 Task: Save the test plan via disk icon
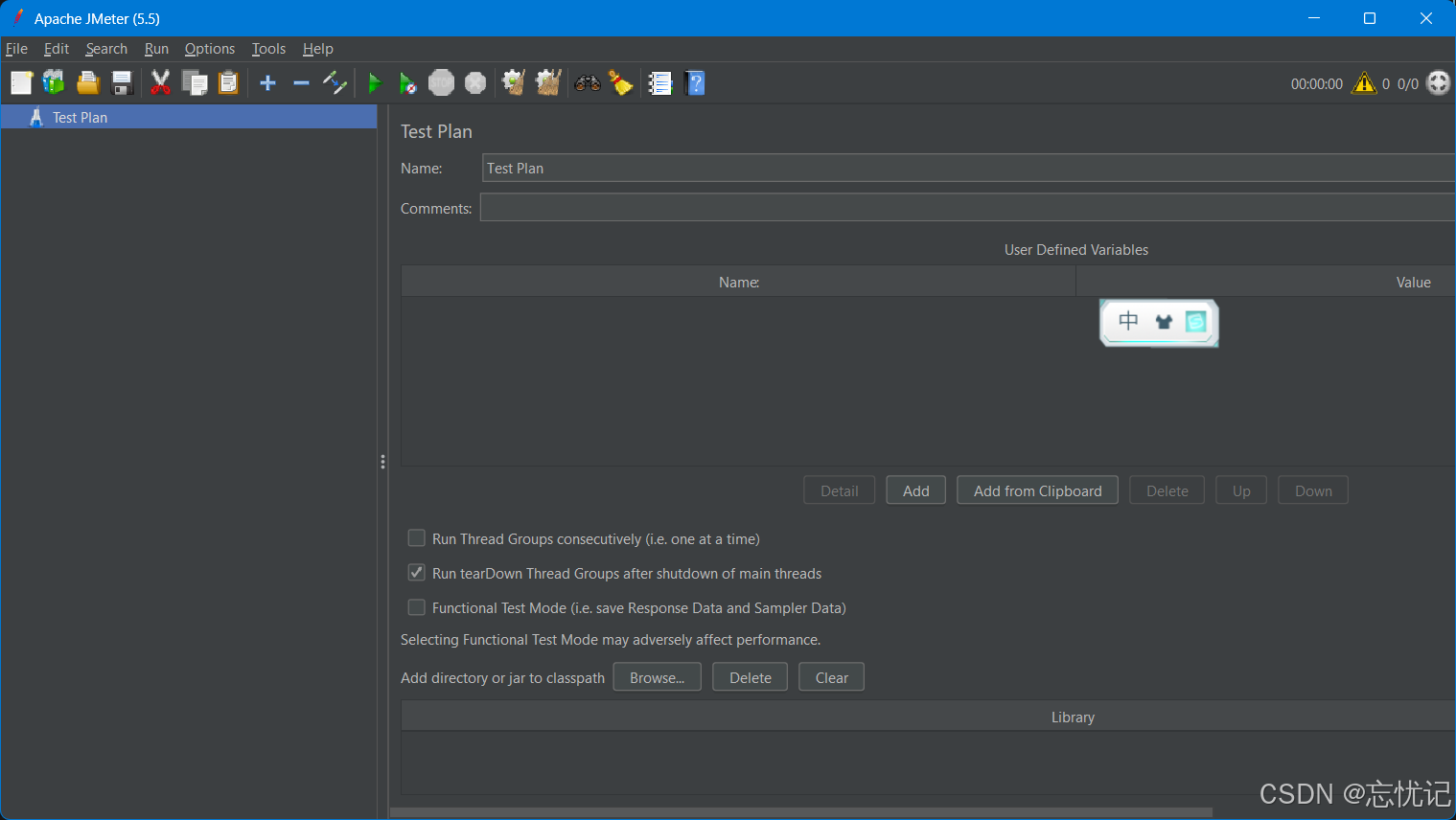(x=122, y=83)
